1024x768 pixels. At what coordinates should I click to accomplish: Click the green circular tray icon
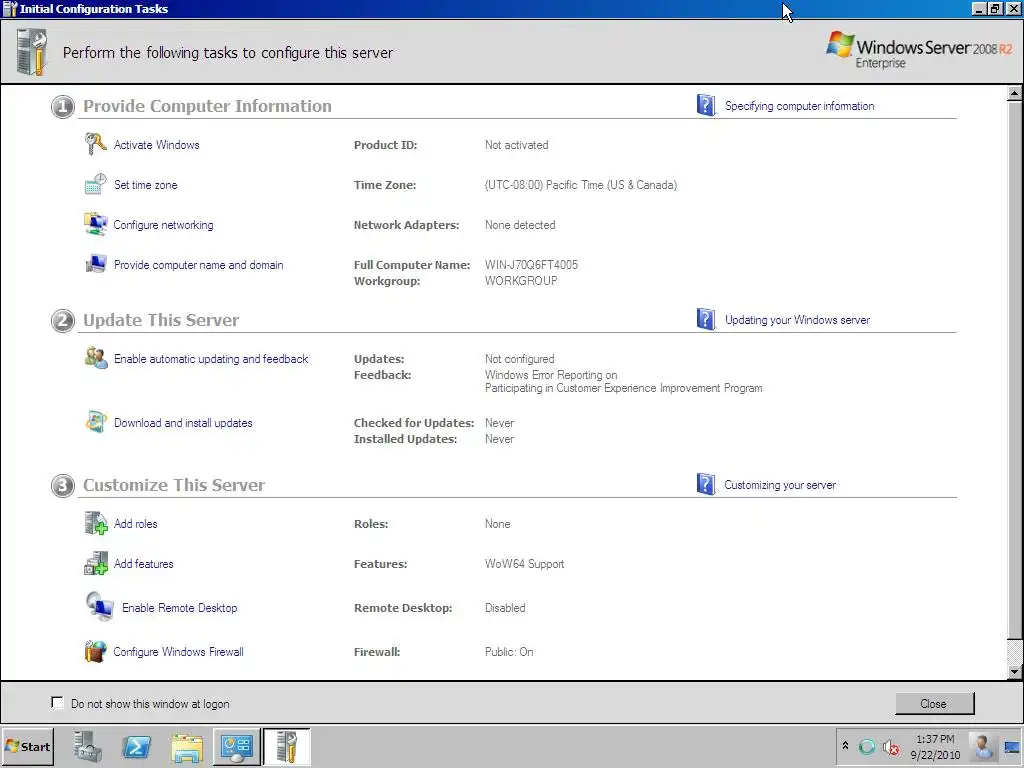(x=867, y=747)
